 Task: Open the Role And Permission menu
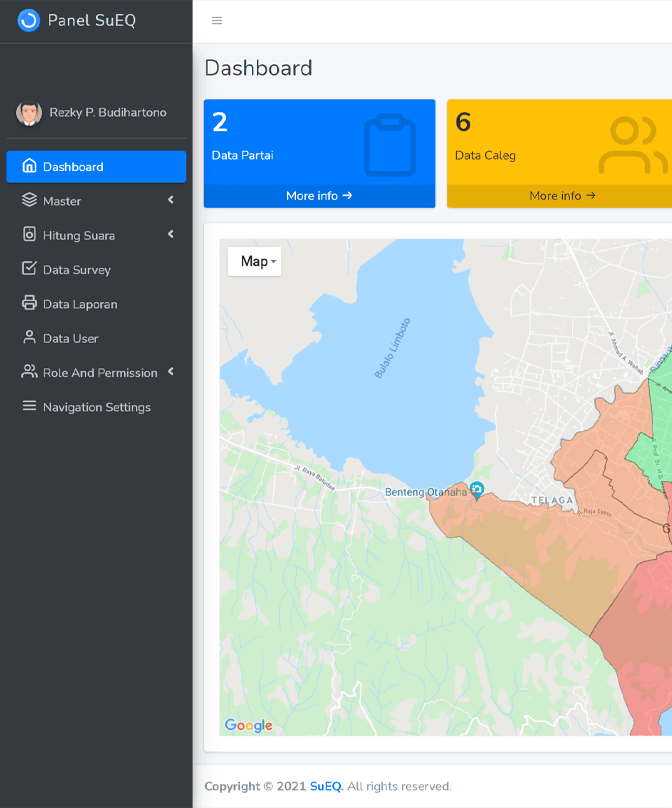96,373
